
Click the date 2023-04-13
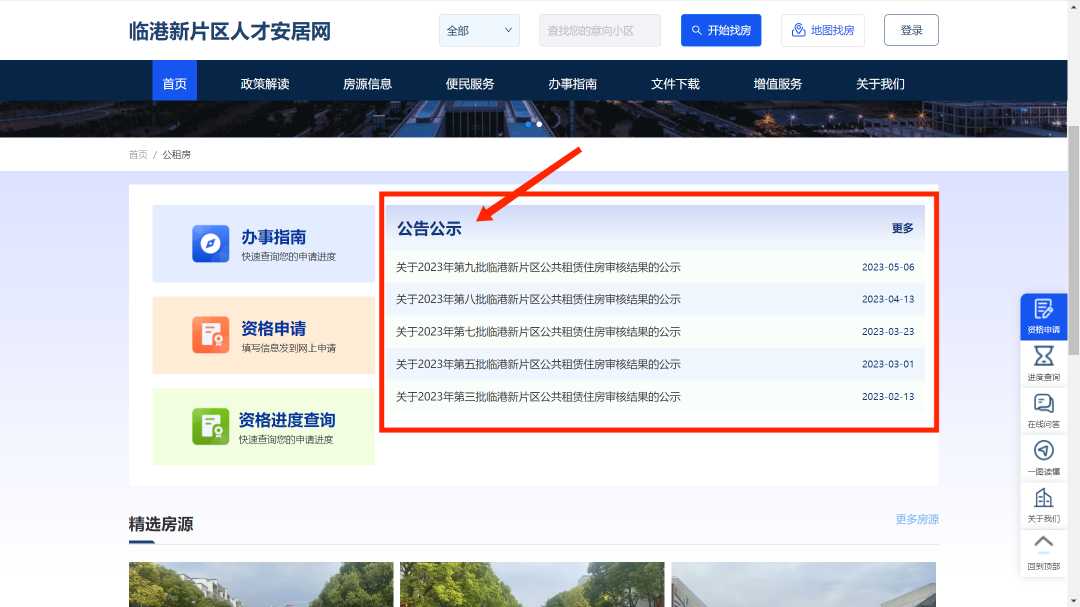(888, 300)
